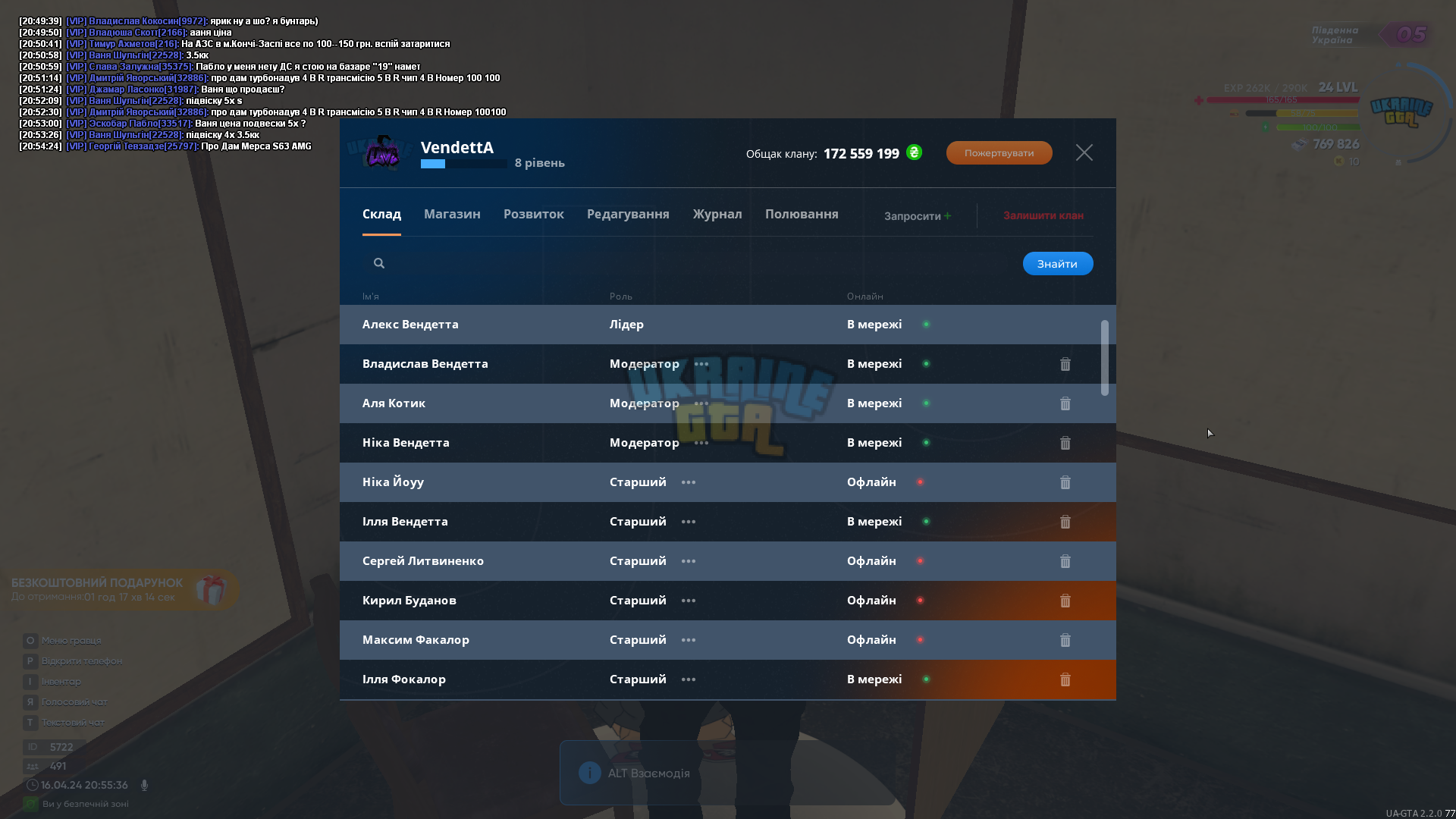Image resolution: width=1456 pixels, height=819 pixels.
Task: Click Залишити клан link
Action: tap(1043, 216)
